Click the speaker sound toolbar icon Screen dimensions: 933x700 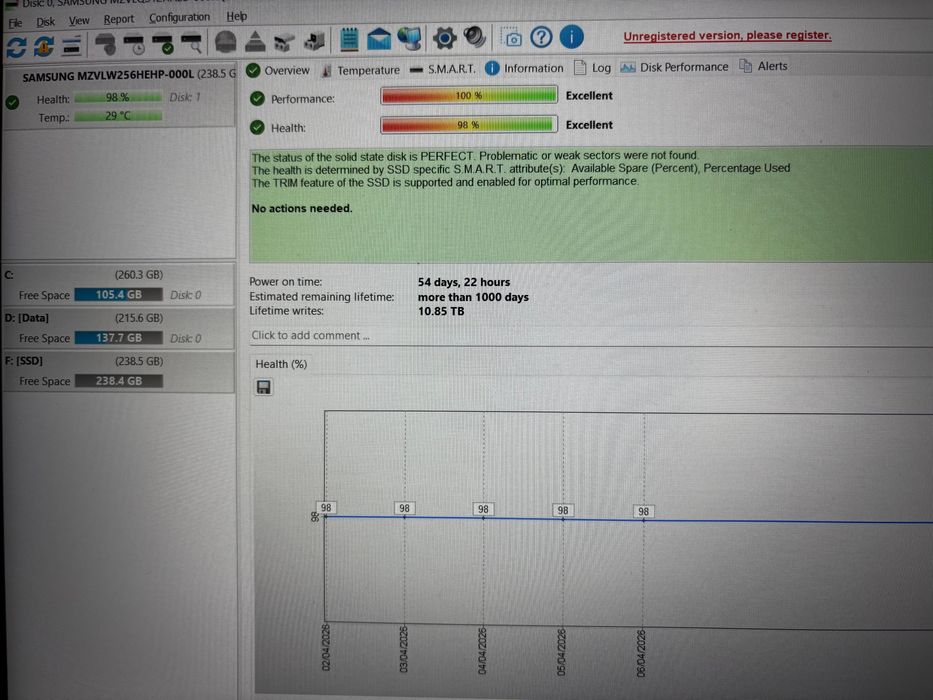475,38
